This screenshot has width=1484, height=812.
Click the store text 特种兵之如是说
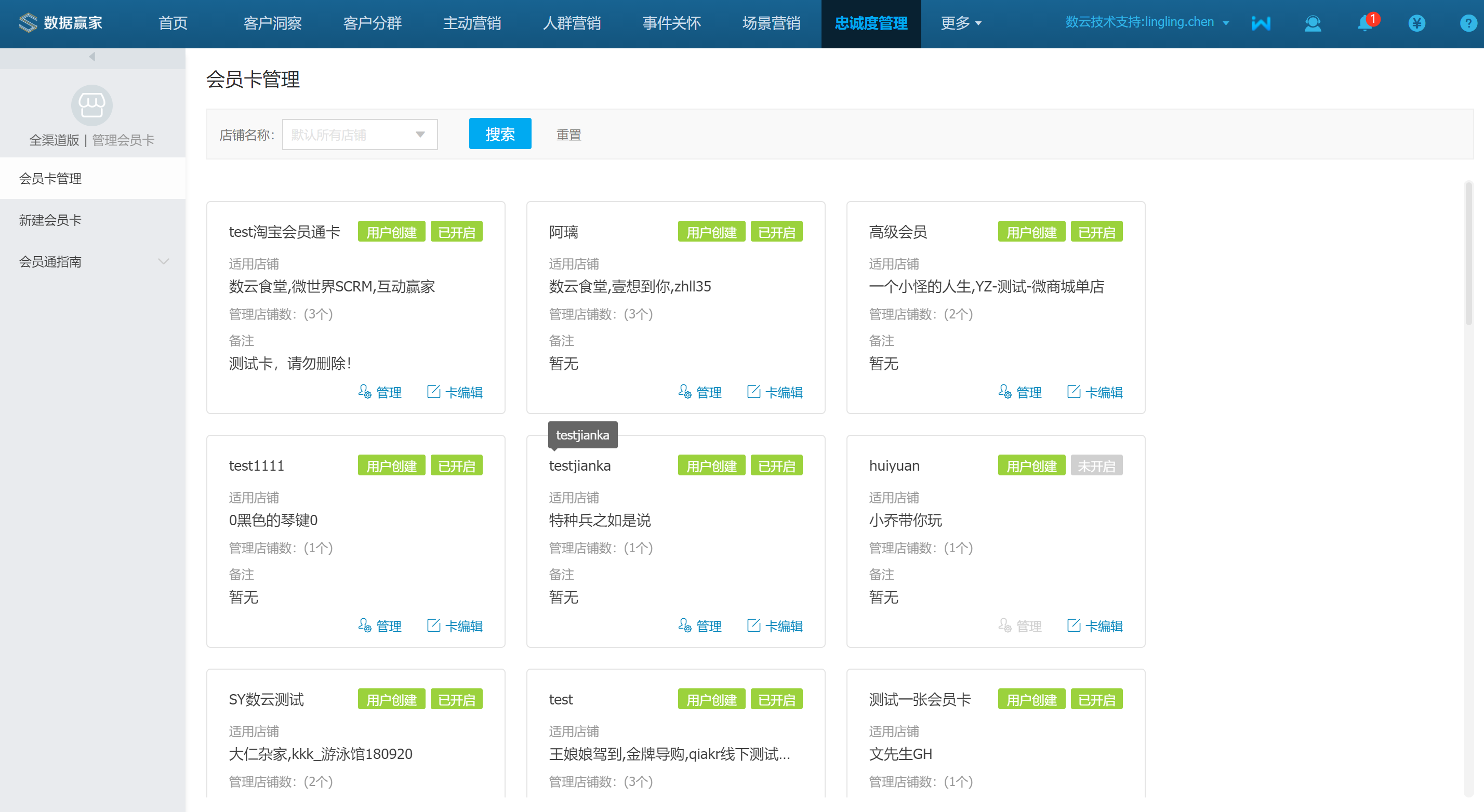coord(600,520)
